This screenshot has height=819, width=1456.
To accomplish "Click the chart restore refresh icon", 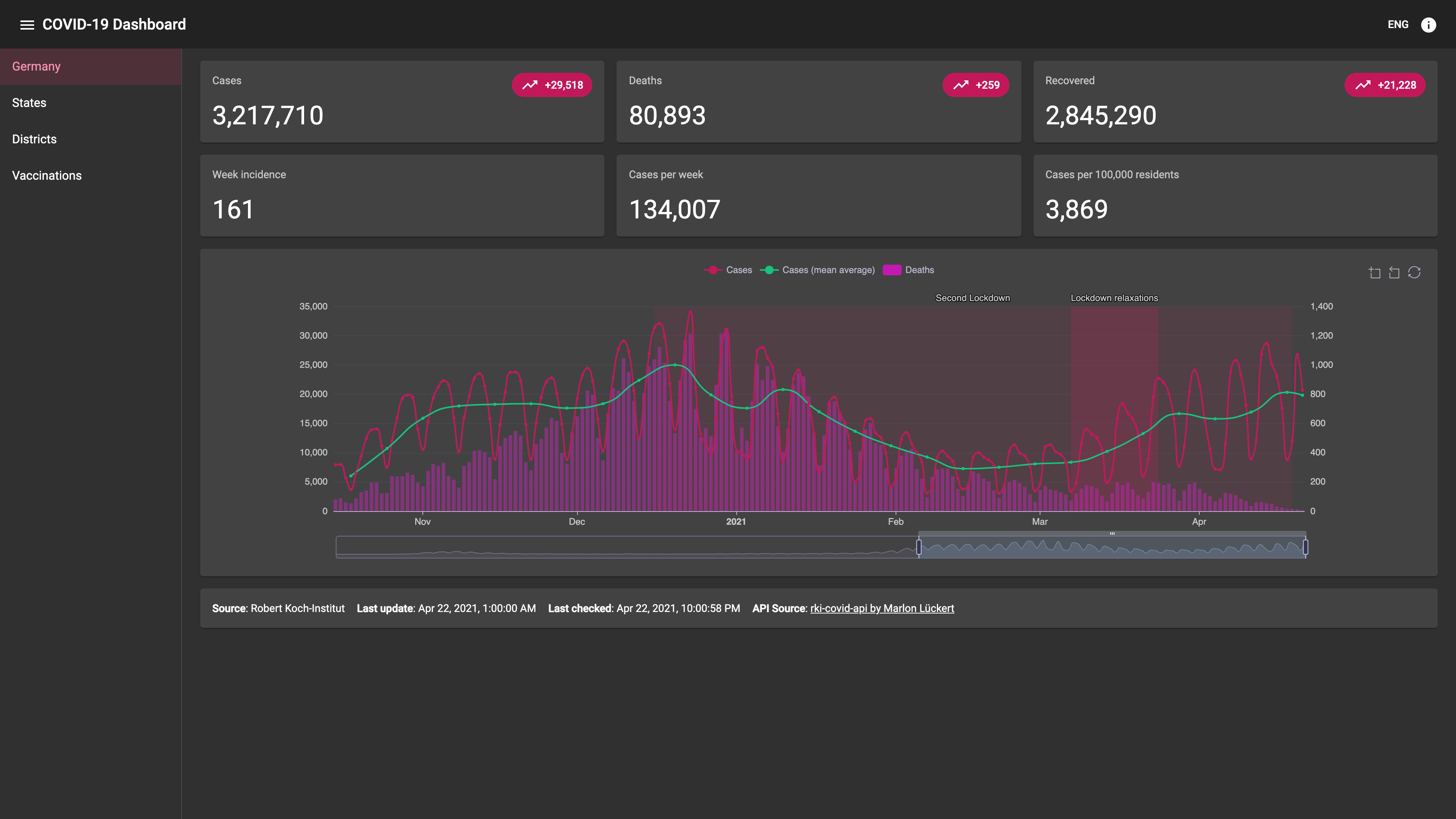I will point(1414,273).
